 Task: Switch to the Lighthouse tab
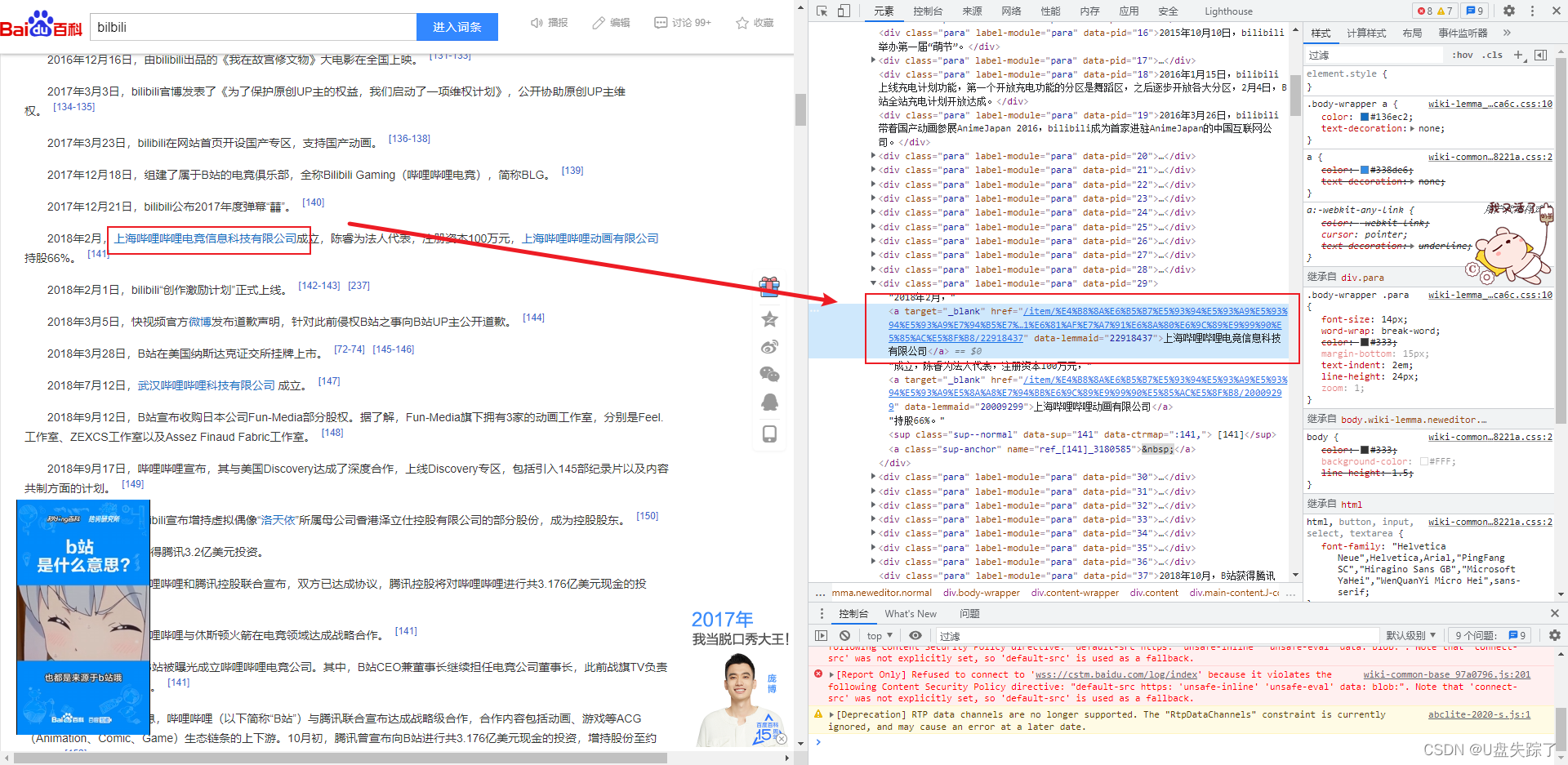[1228, 11]
